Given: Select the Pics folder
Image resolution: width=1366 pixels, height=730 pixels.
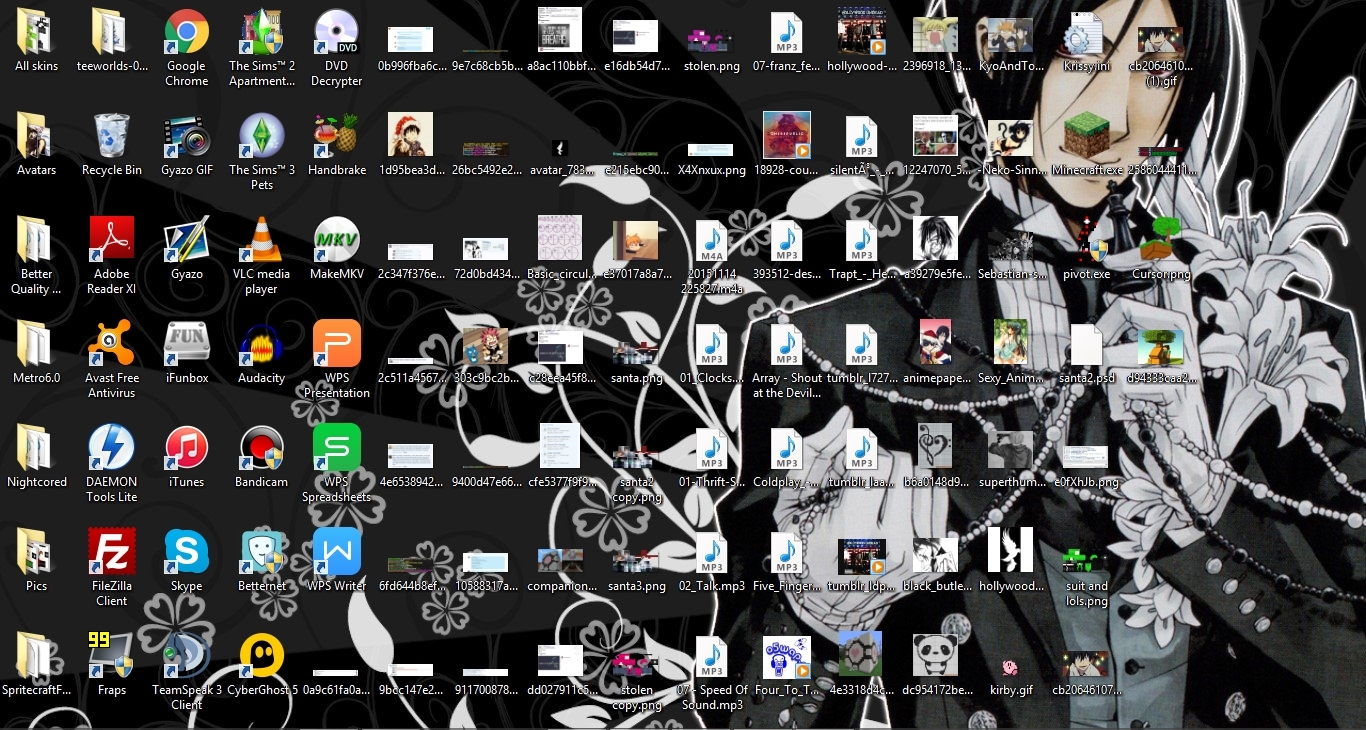Looking at the screenshot, I should click(x=37, y=553).
